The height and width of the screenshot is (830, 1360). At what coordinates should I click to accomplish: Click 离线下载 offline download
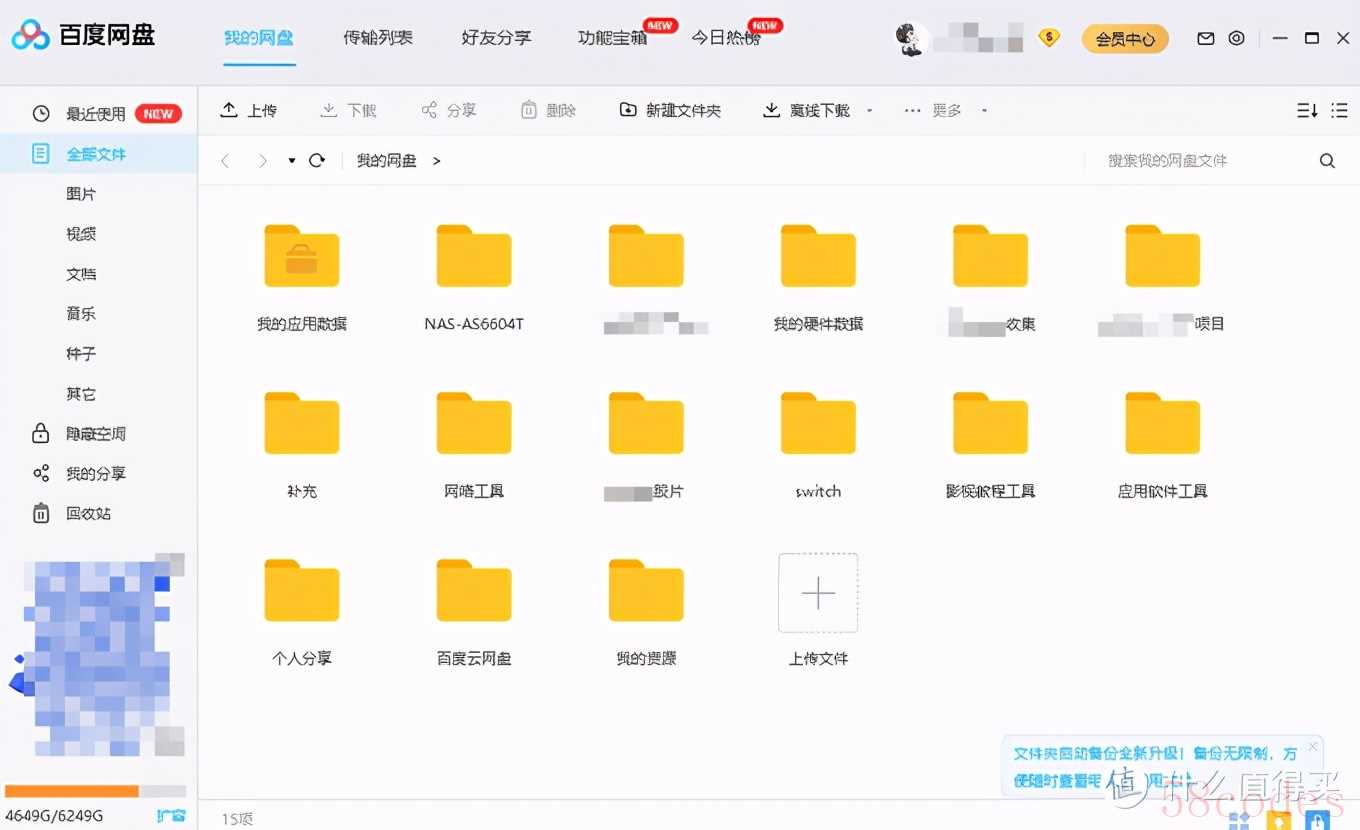807,110
